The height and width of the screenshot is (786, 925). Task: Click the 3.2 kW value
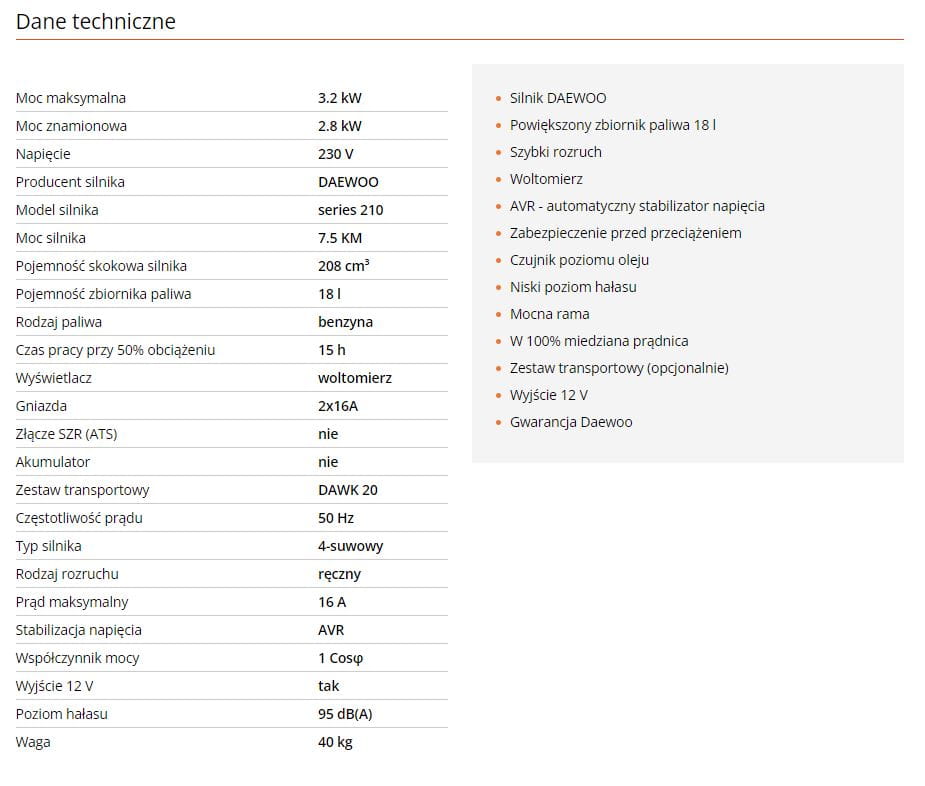click(x=340, y=98)
